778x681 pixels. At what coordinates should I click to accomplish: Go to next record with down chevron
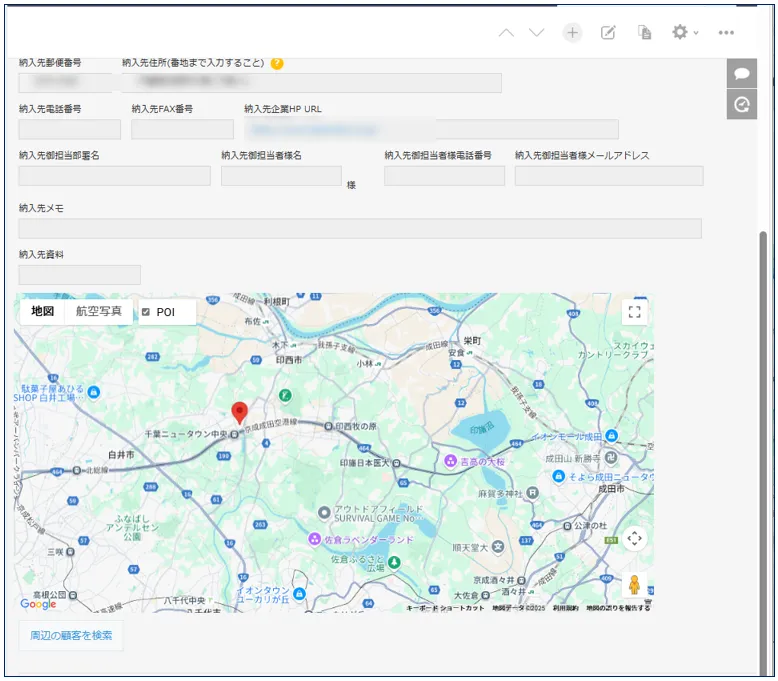click(x=536, y=33)
